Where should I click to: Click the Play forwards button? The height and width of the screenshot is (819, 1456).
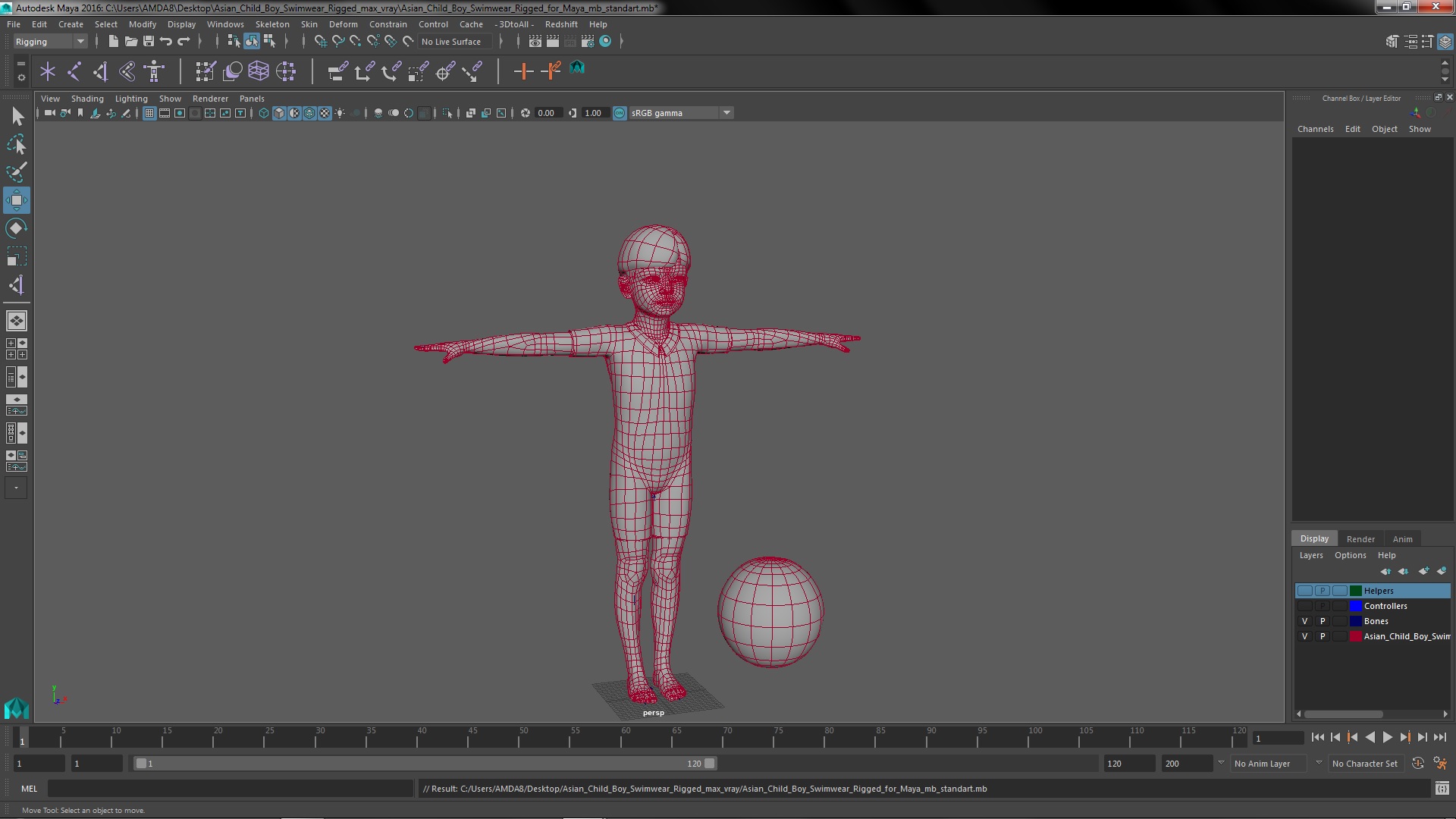click(x=1387, y=737)
